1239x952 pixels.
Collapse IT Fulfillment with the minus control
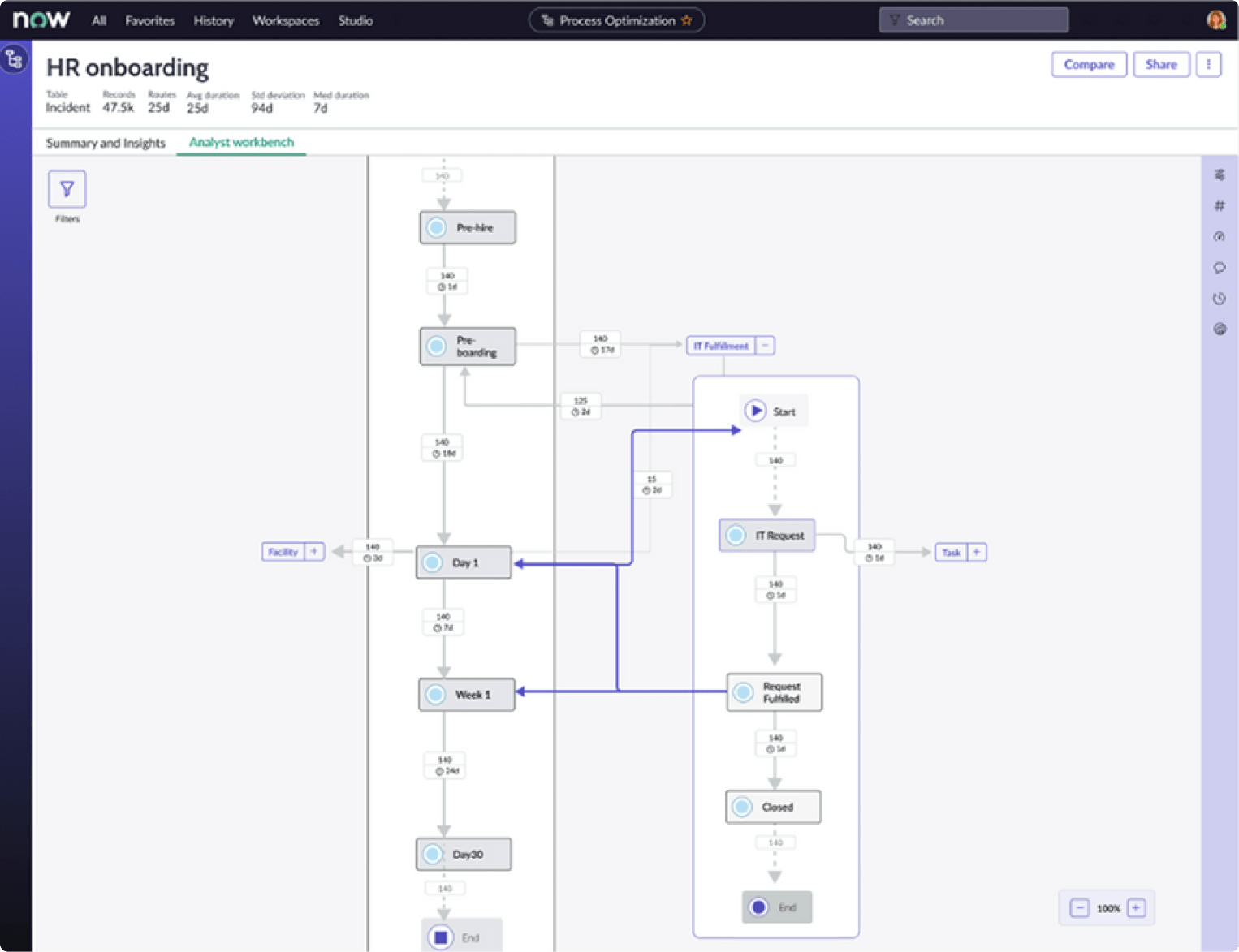pyautogui.click(x=764, y=345)
